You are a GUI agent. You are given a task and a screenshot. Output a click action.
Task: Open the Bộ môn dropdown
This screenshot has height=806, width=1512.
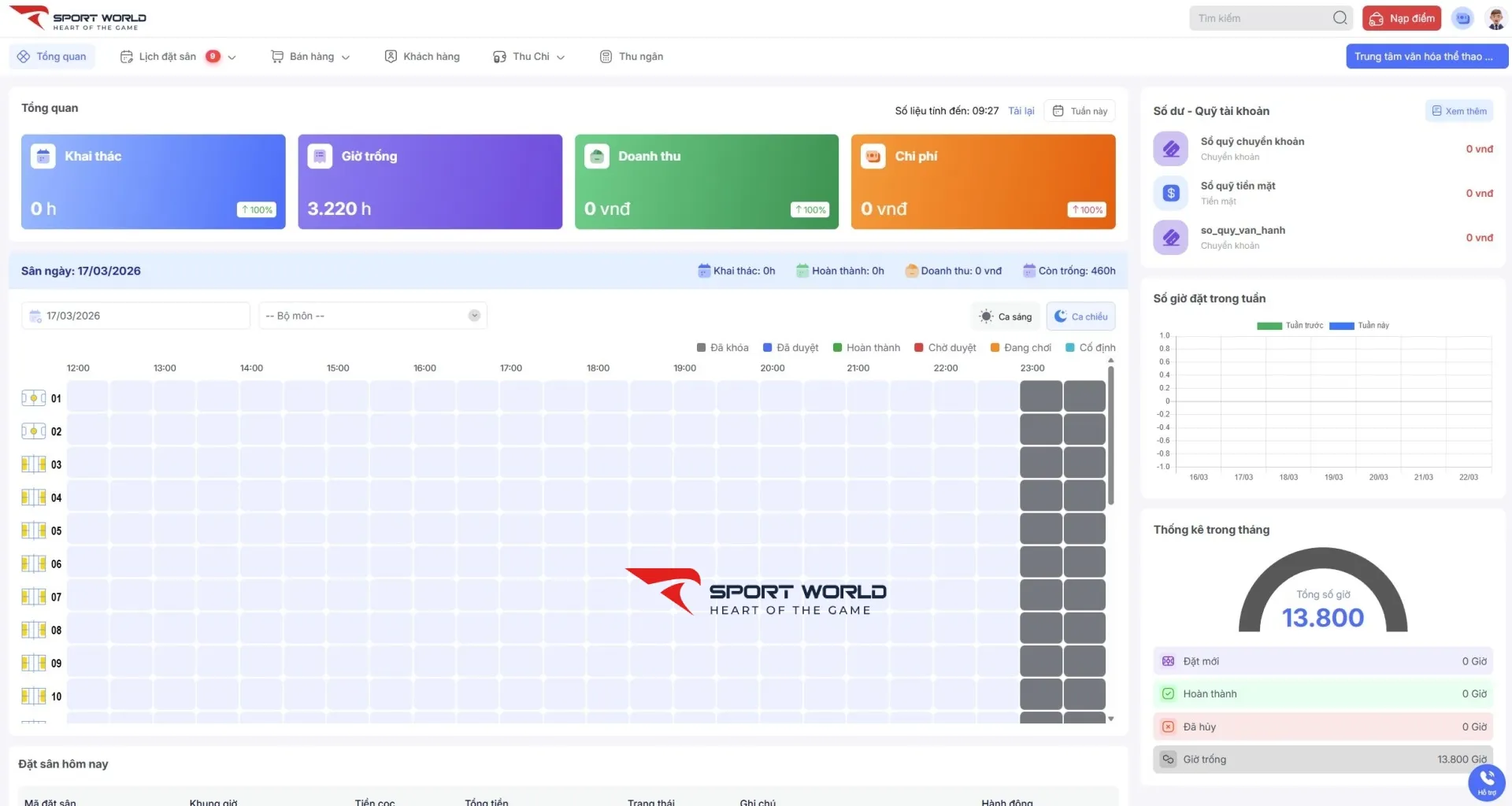pos(372,316)
